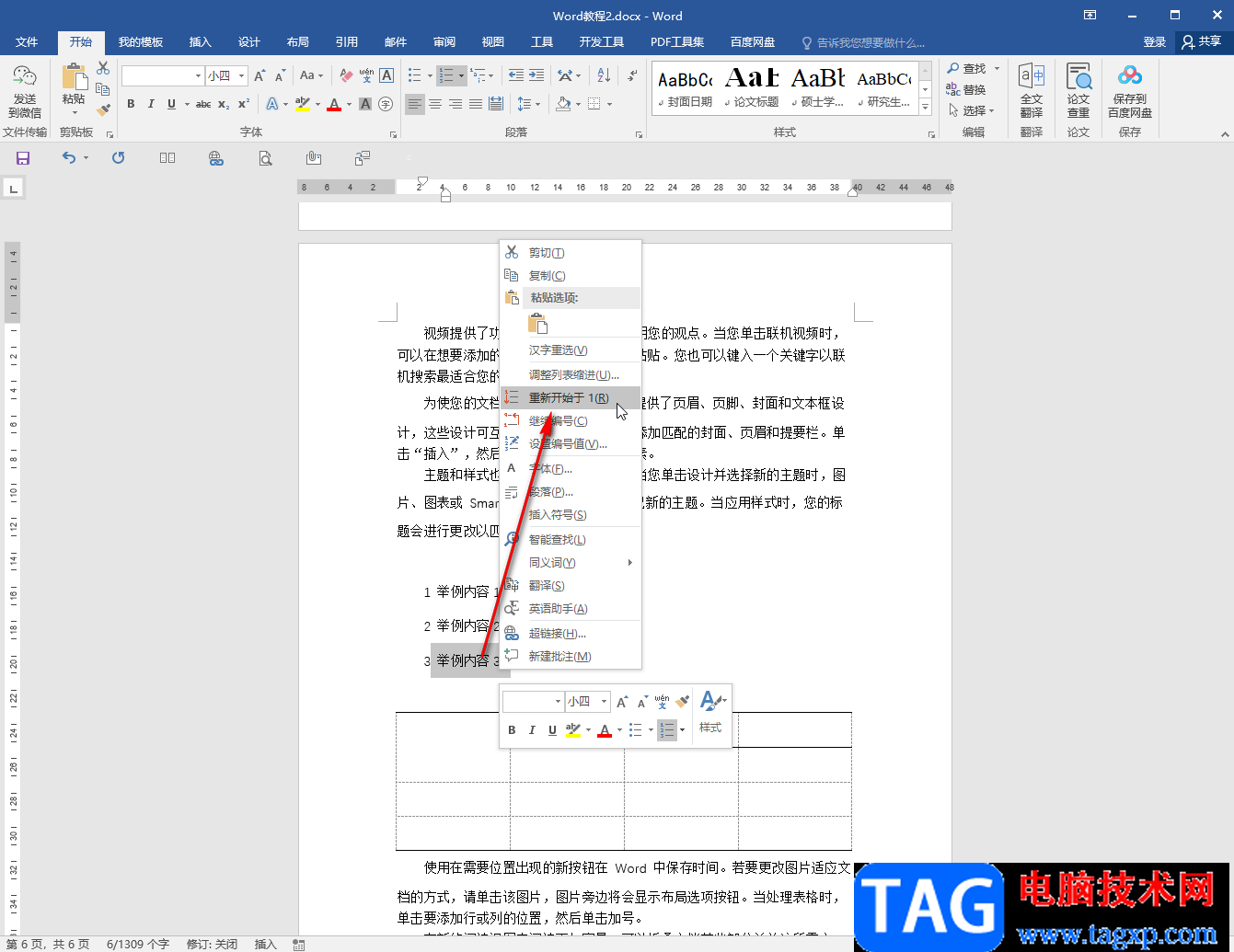Switch to the 审阅 Review tab

tap(444, 42)
